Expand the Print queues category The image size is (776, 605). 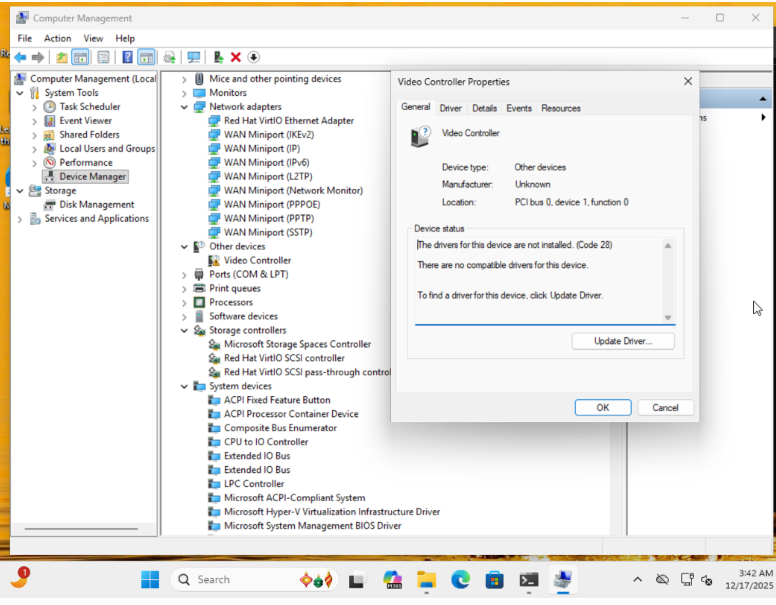coord(184,289)
